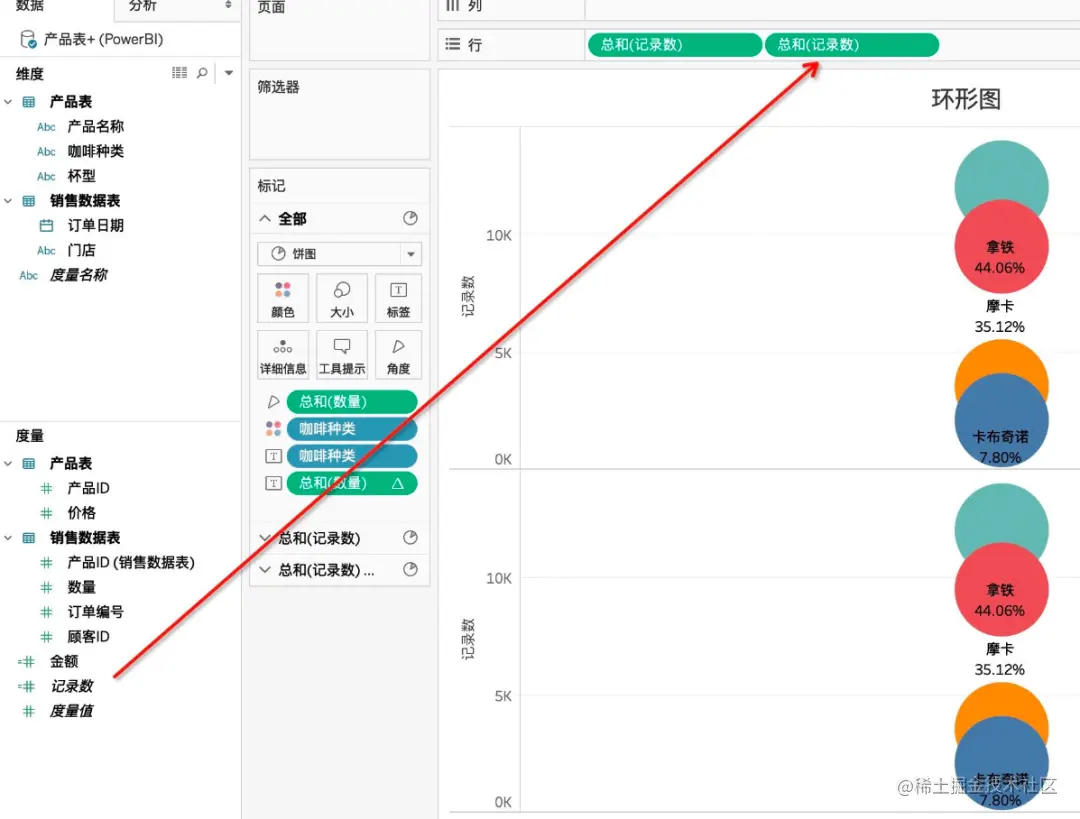Open the 维度 pane dropdown arrow

pyautogui.click(x=229, y=72)
